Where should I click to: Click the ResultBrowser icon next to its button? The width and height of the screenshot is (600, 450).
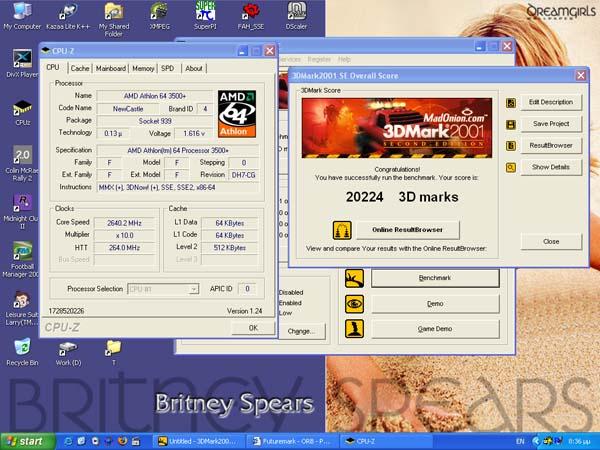(x=511, y=146)
